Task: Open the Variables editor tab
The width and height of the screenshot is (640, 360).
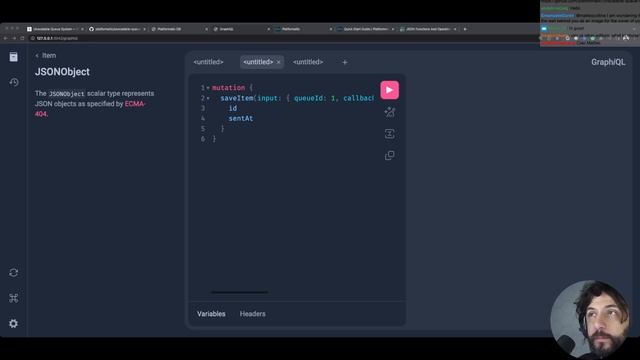Action: [x=211, y=314]
